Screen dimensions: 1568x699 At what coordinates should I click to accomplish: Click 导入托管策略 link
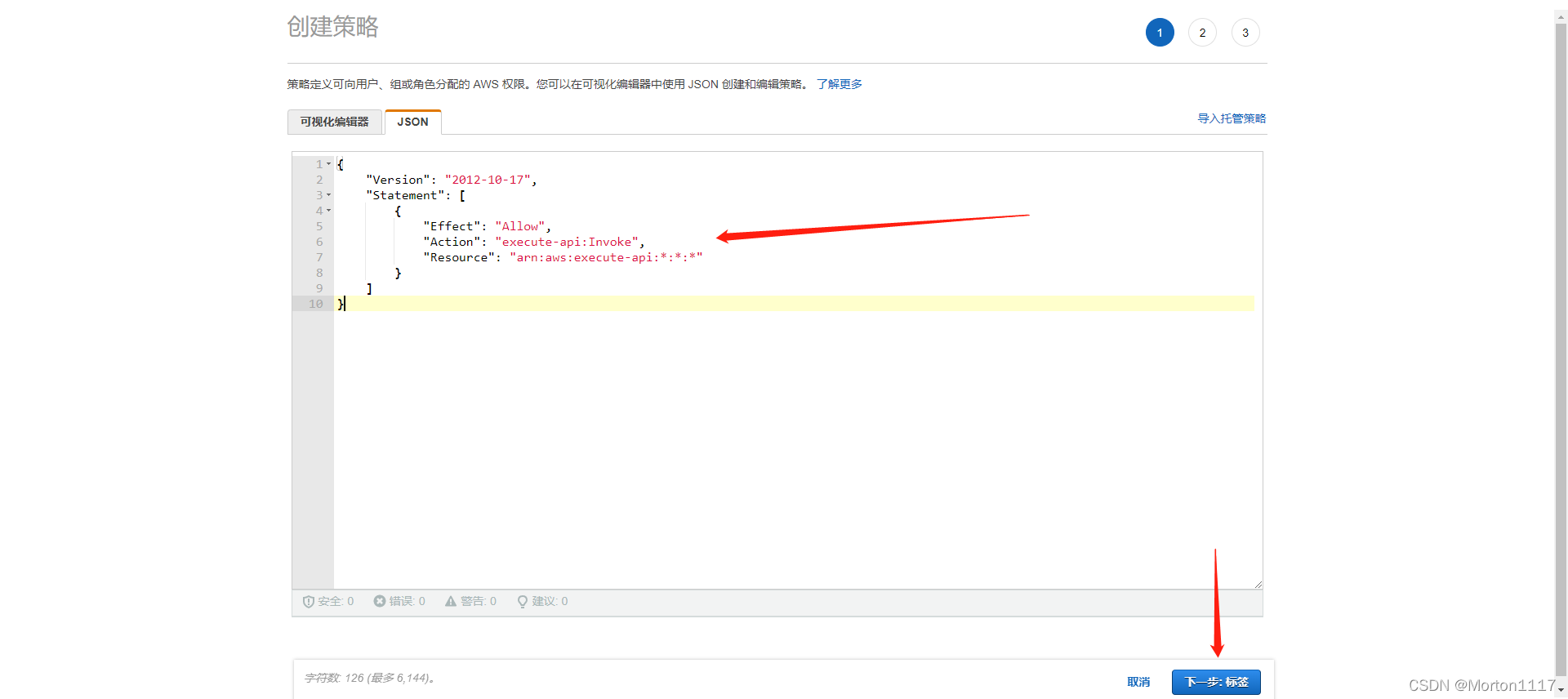pyautogui.click(x=1232, y=118)
